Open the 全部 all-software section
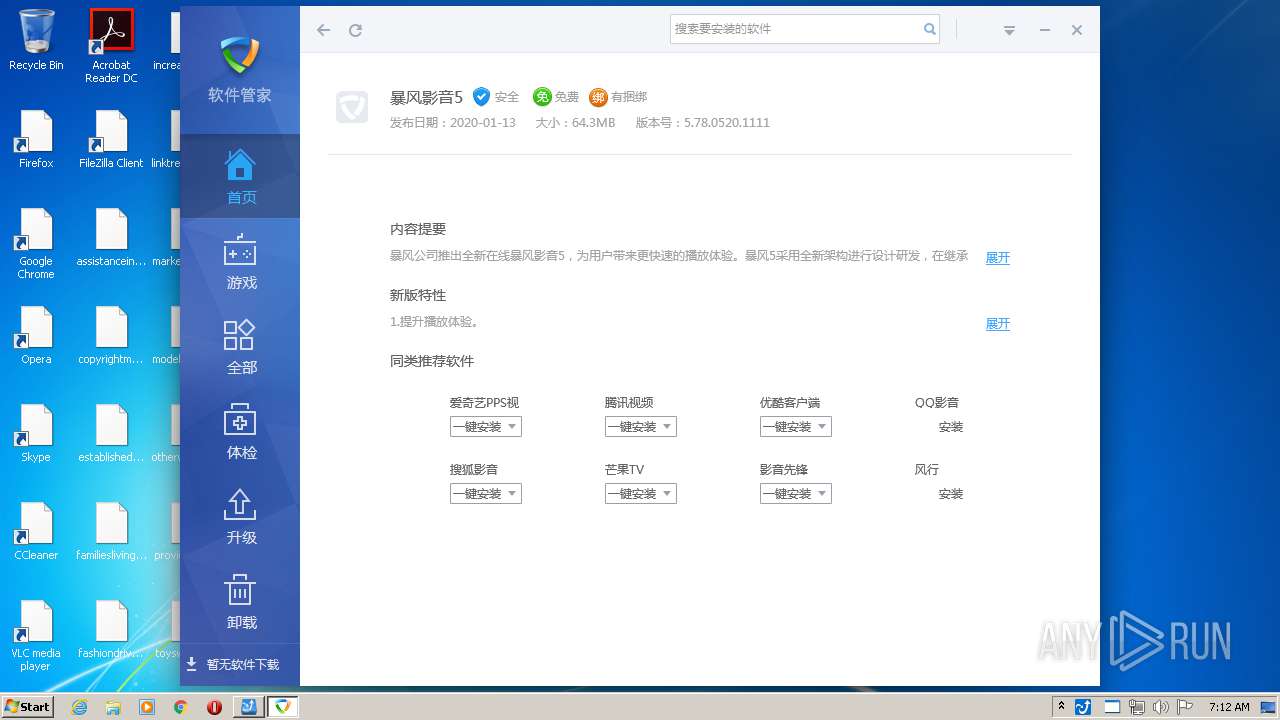1280x720 pixels. pyautogui.click(x=240, y=347)
